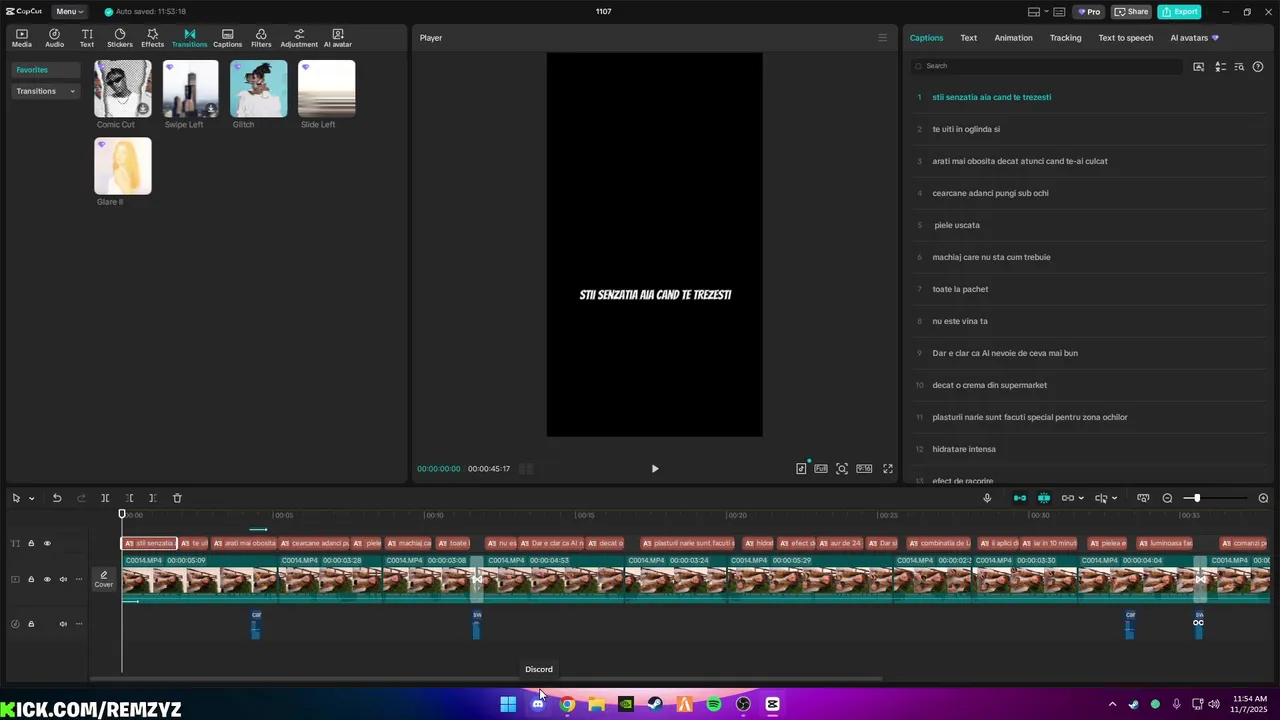Open the player panel hamburger menu
This screenshot has width=1280, height=720.
click(882, 38)
